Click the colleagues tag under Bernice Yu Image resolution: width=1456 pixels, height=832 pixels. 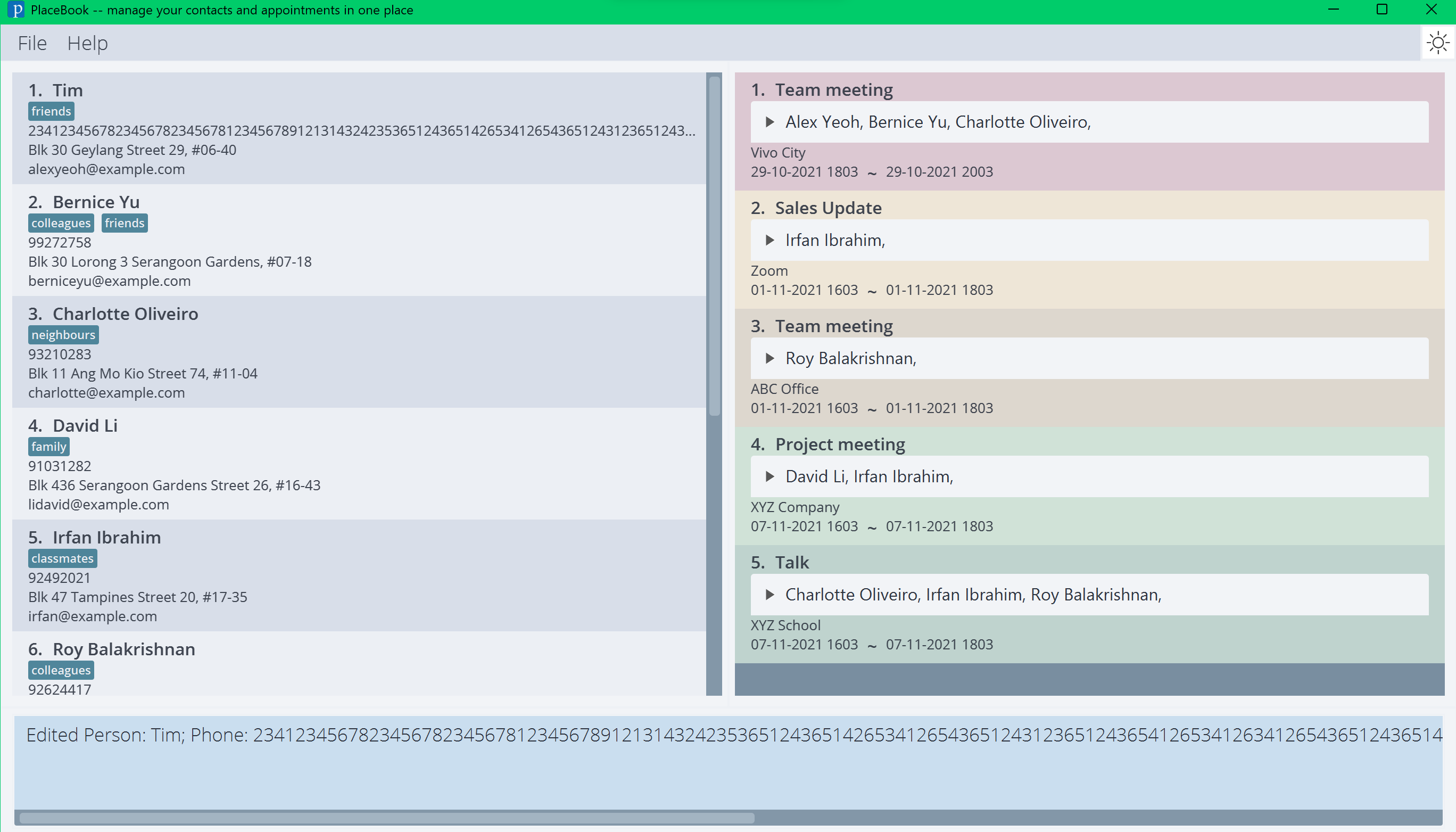click(61, 224)
